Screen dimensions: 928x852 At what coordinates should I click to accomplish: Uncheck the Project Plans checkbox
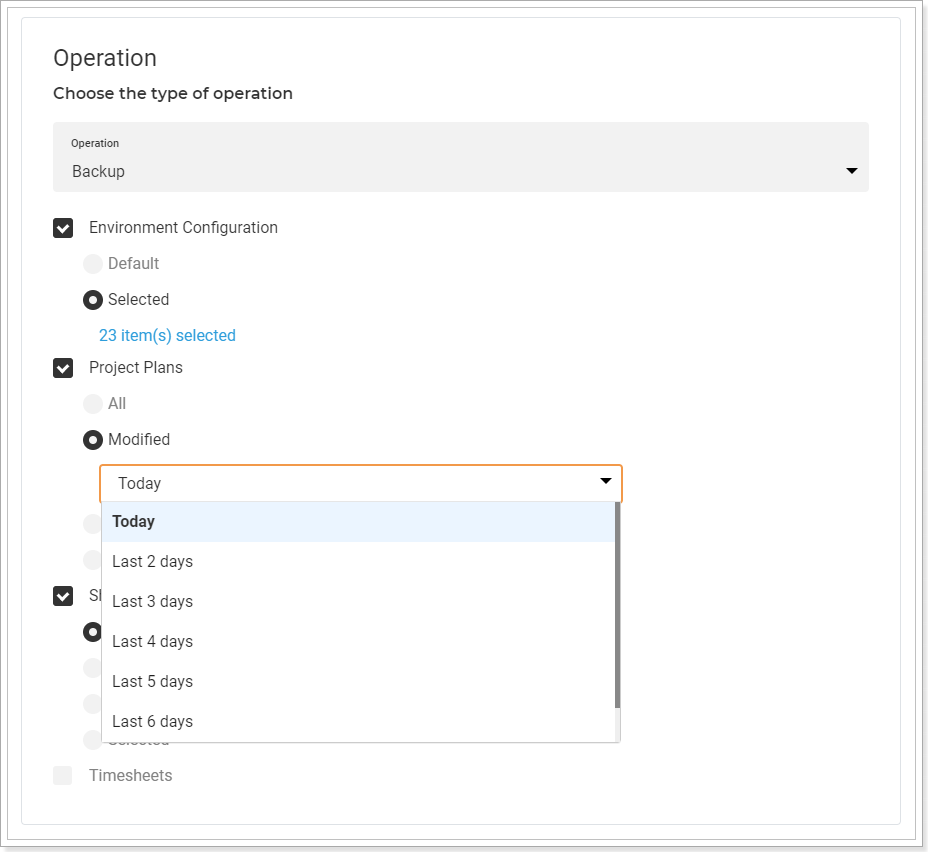[x=63, y=368]
